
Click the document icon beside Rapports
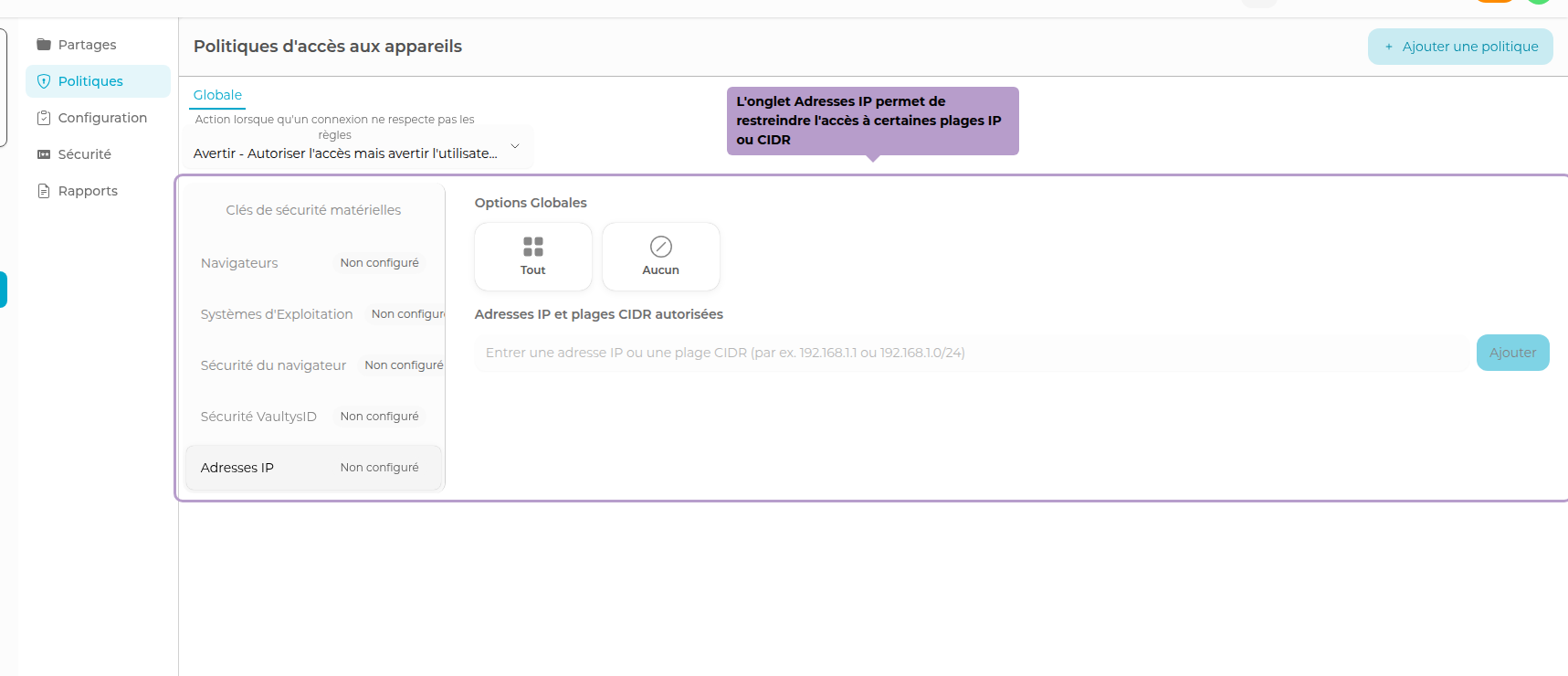[x=43, y=191]
